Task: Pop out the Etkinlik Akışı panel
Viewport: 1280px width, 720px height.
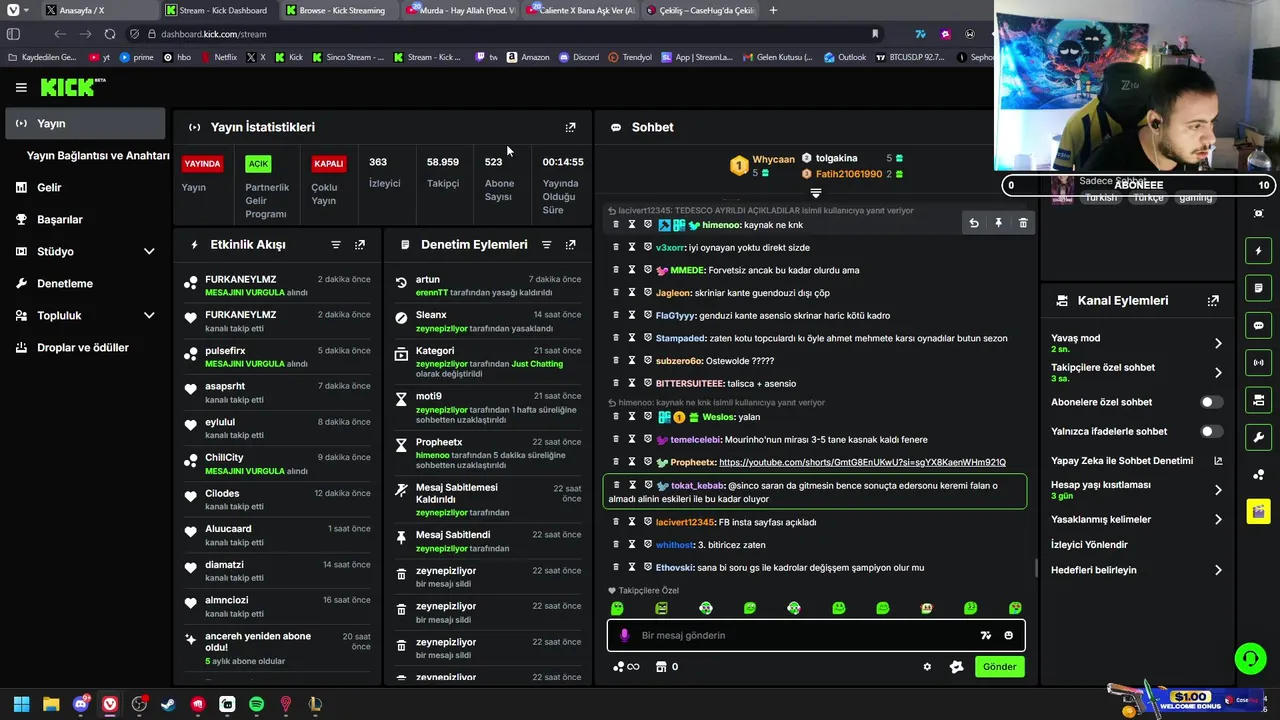Action: [x=360, y=244]
